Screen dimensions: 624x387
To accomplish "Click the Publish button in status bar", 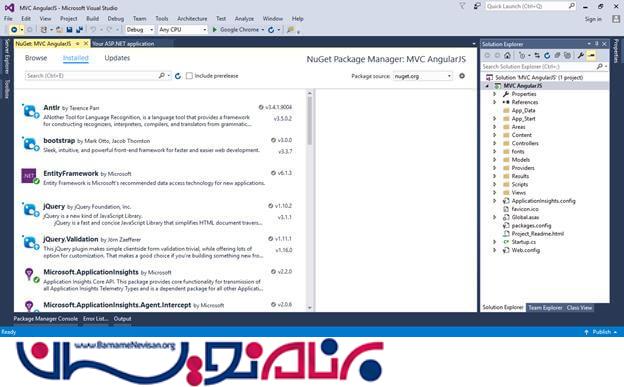I will (601, 332).
